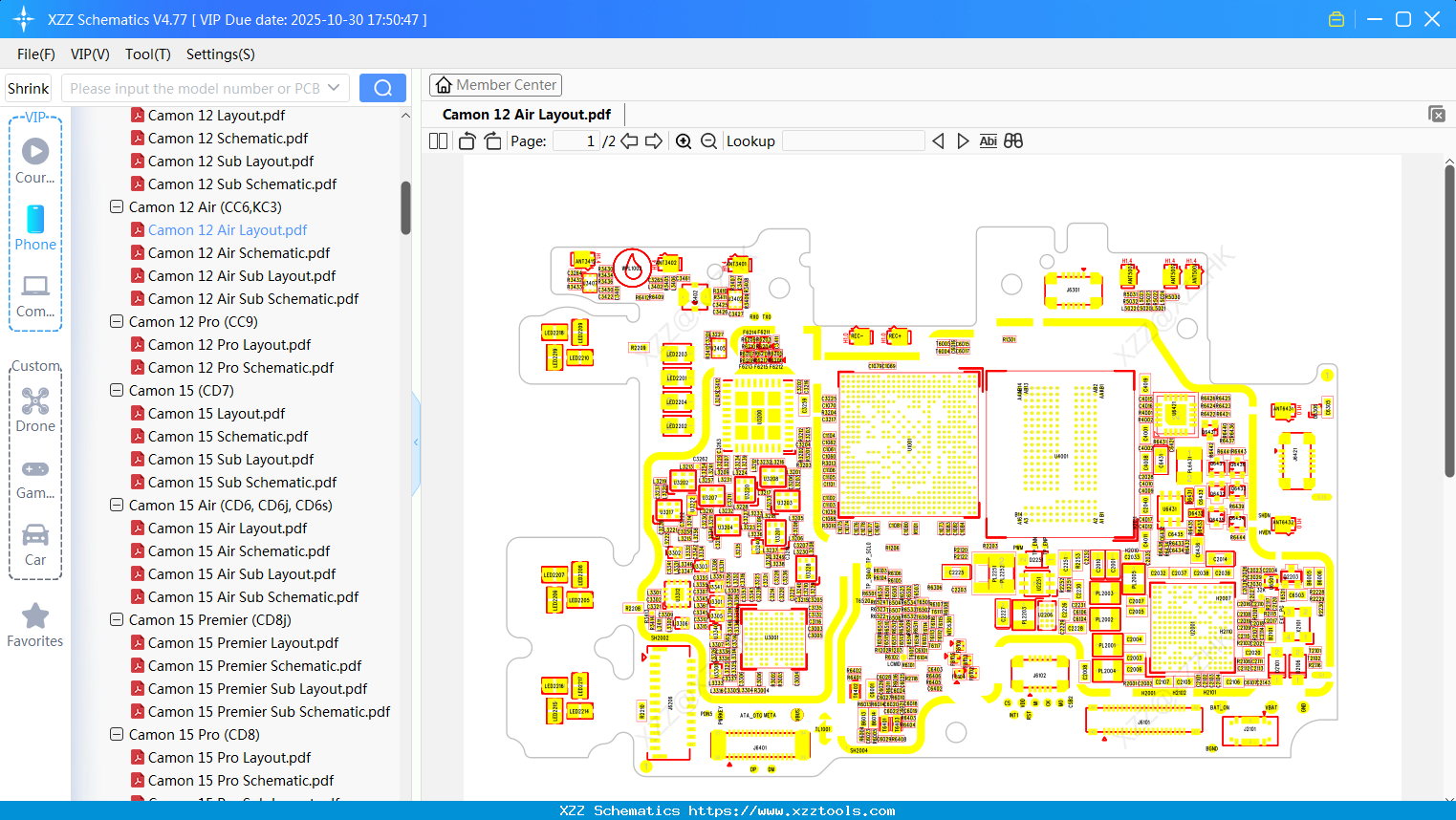Collapse the Camon 12 Pro (CC9) folder

(x=117, y=321)
